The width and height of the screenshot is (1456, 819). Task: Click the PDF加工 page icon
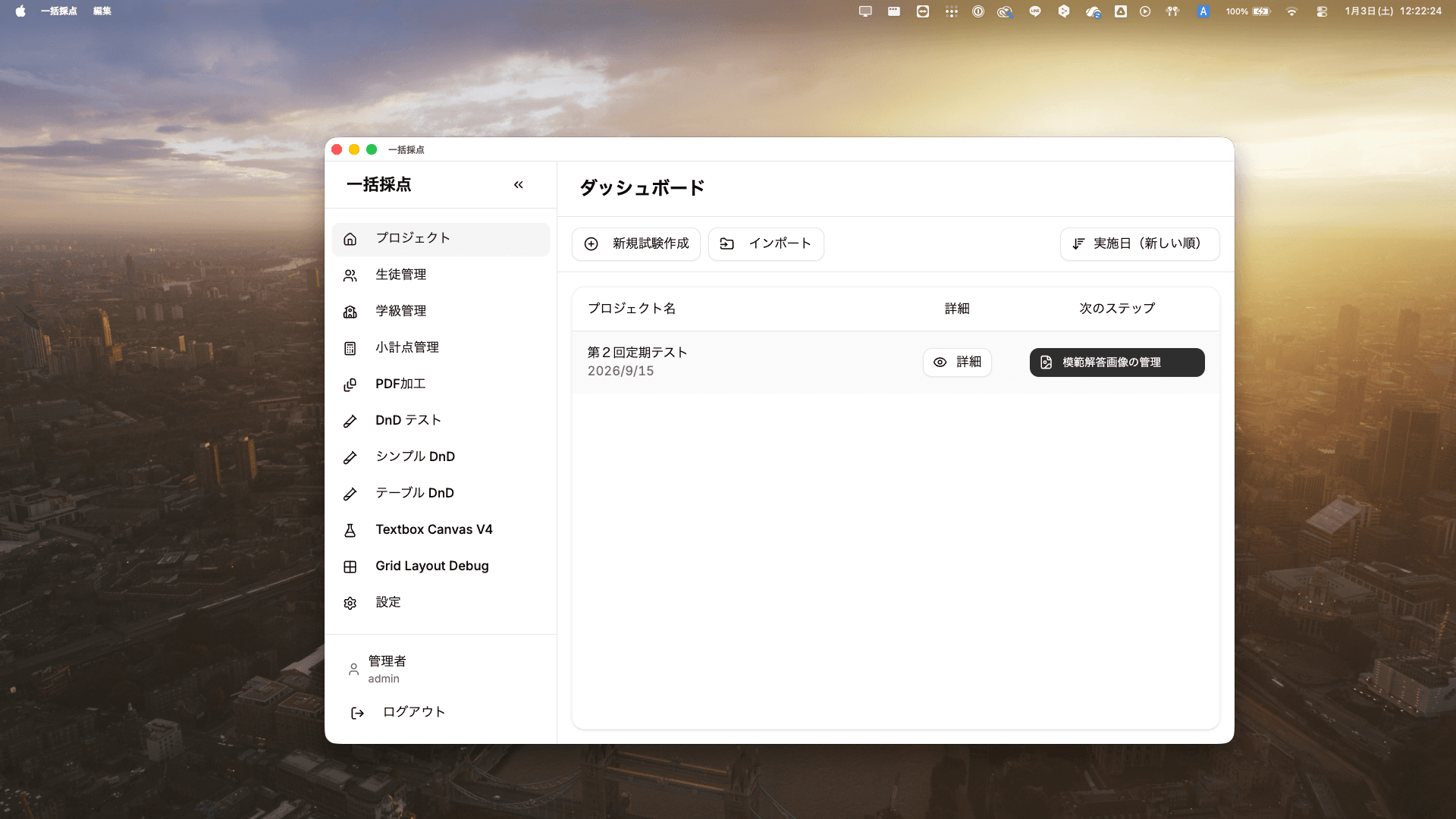pyautogui.click(x=350, y=384)
